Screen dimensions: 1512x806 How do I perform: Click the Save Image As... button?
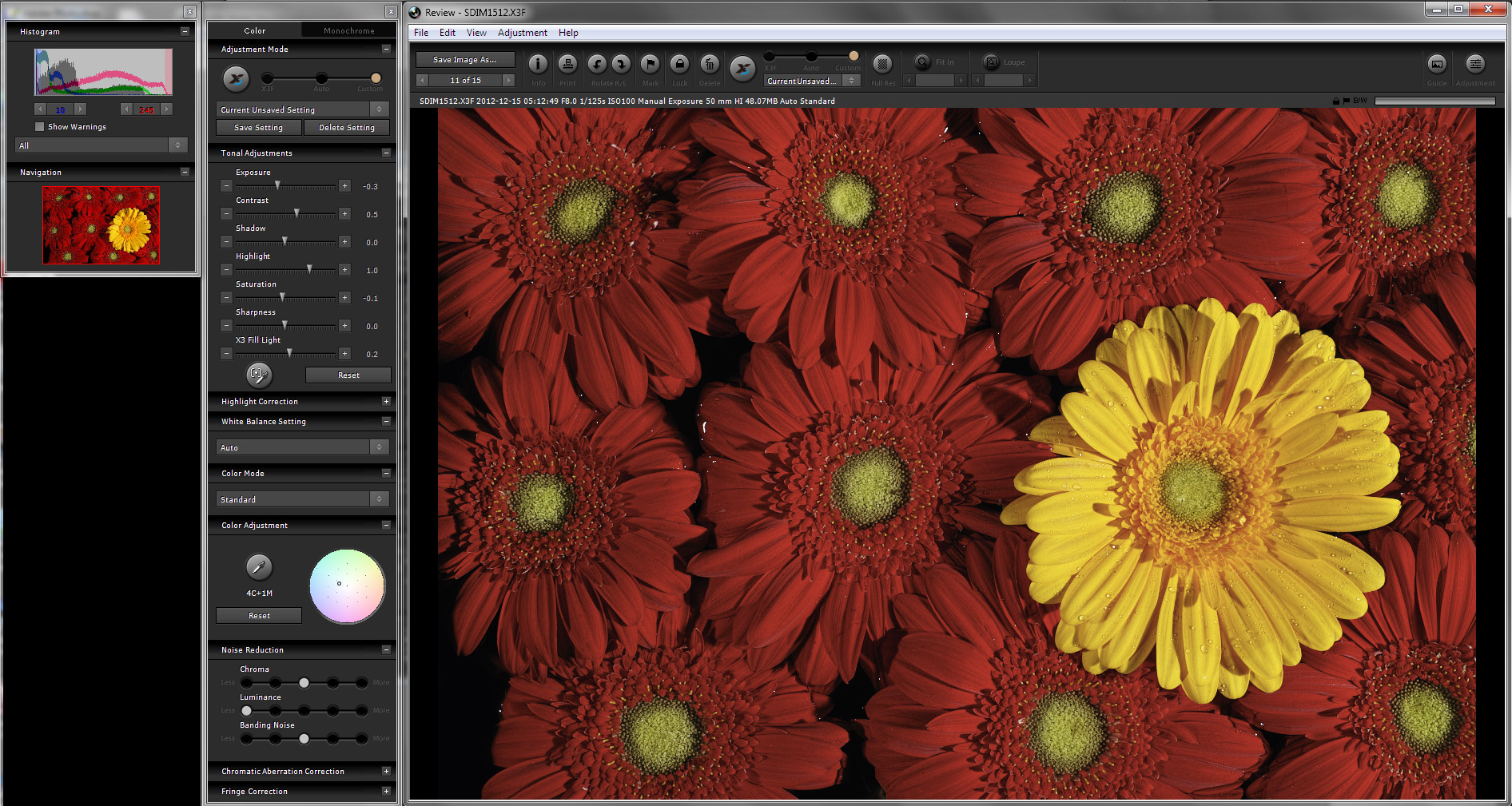point(465,60)
